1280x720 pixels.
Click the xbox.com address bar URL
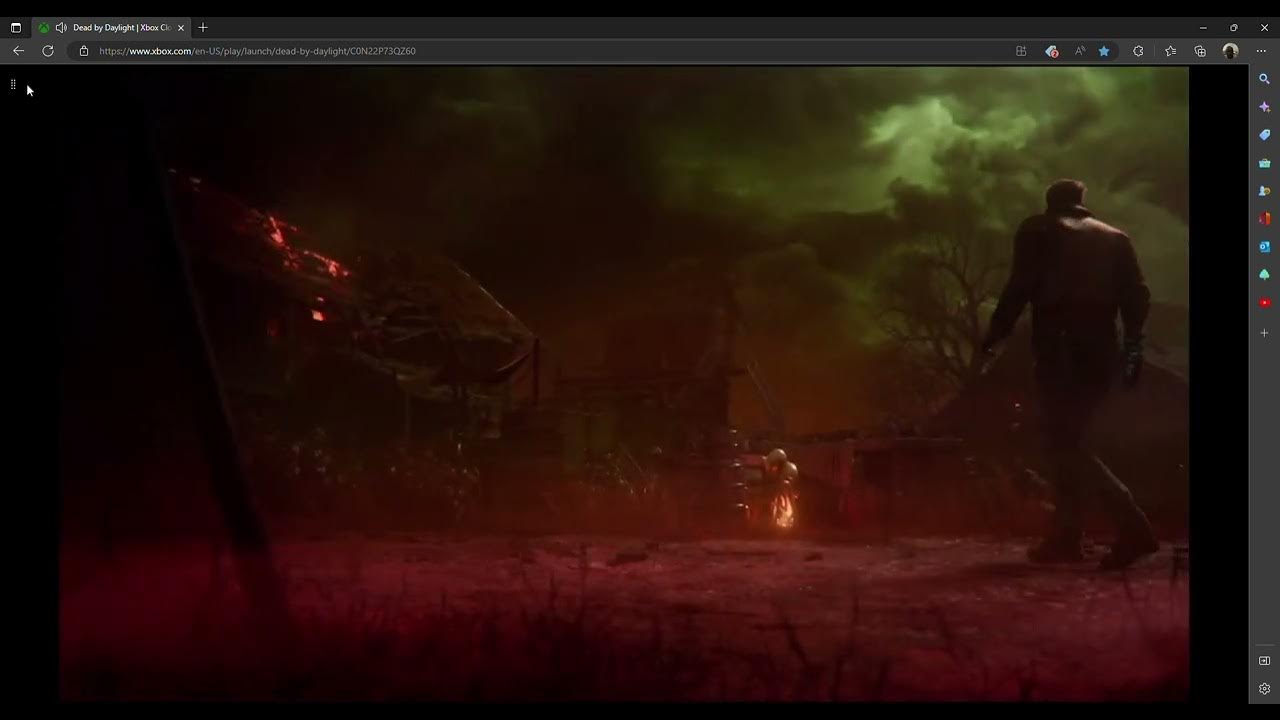pyautogui.click(x=257, y=51)
